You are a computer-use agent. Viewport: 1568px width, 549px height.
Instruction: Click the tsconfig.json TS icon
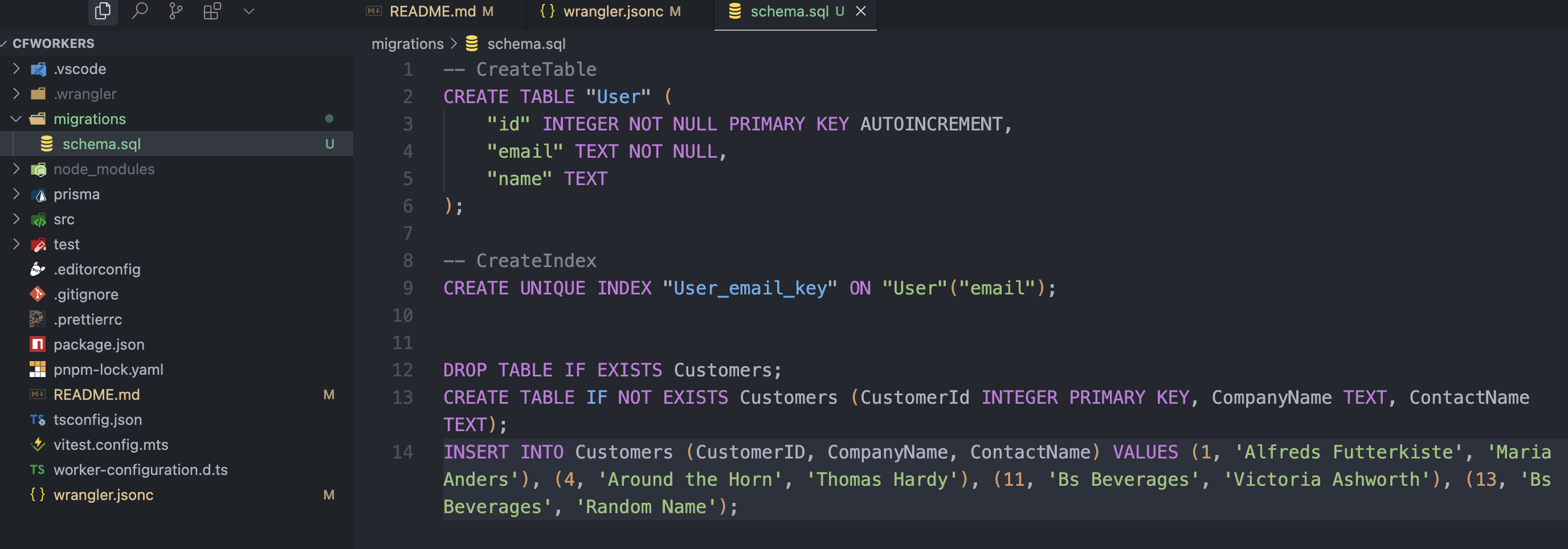(38, 420)
